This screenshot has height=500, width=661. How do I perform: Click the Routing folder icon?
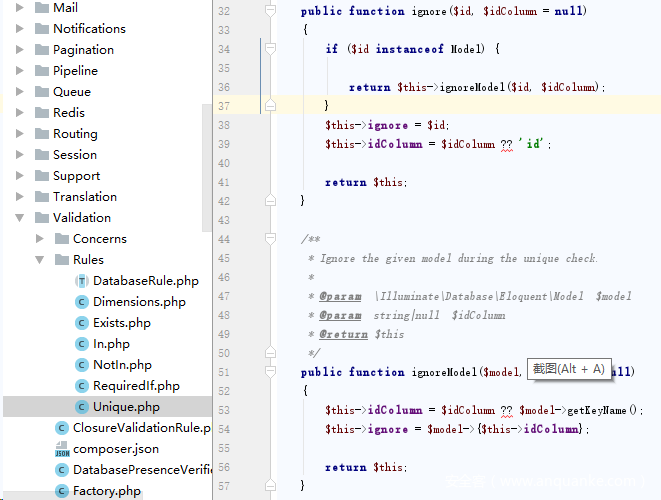(x=42, y=134)
